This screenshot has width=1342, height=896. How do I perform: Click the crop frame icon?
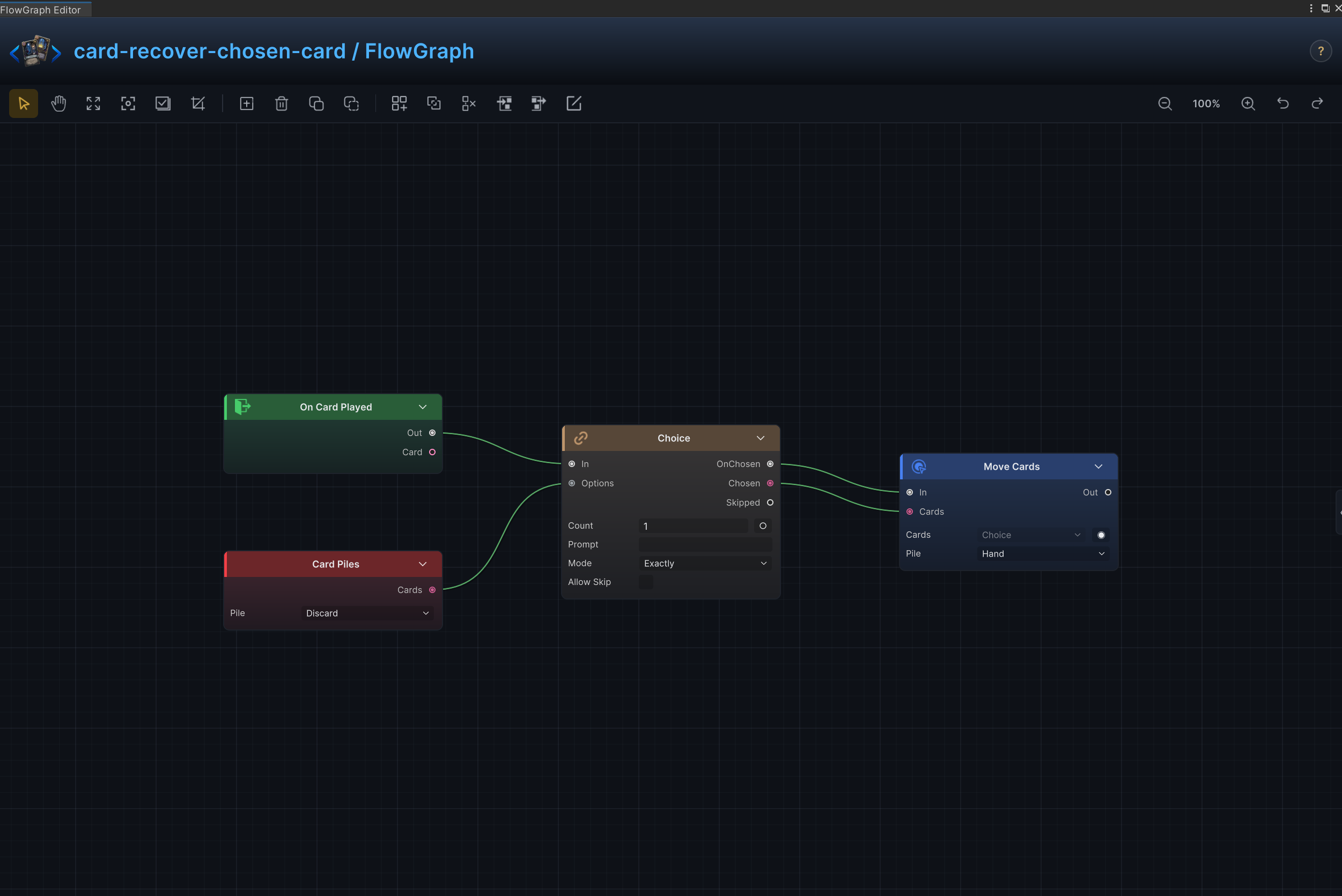point(198,103)
